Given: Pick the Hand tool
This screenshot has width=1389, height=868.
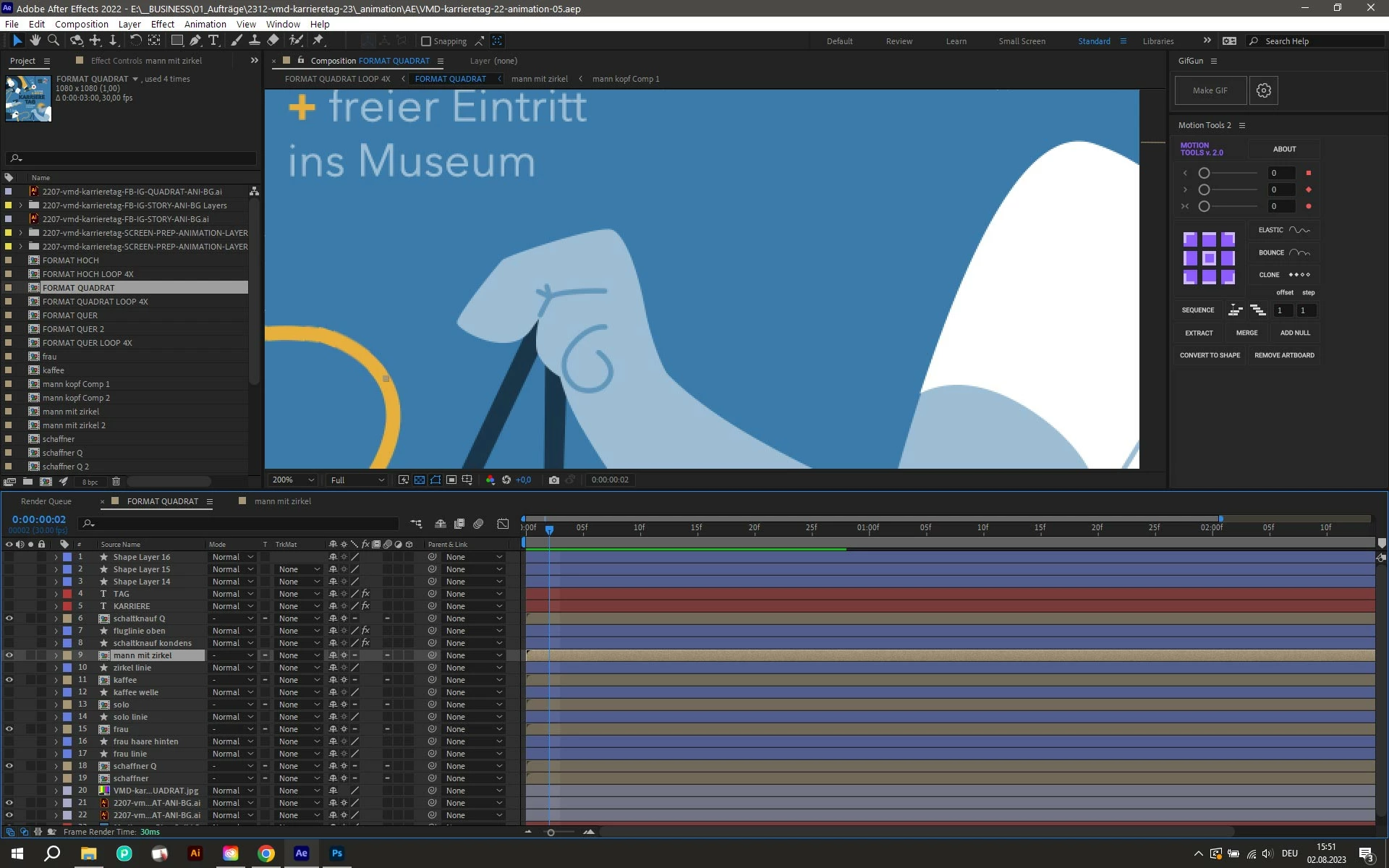Looking at the screenshot, I should 35,41.
